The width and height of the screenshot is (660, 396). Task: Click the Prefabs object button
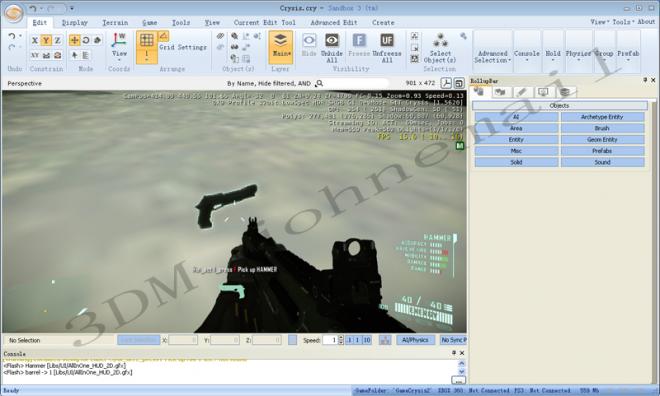[602, 151]
